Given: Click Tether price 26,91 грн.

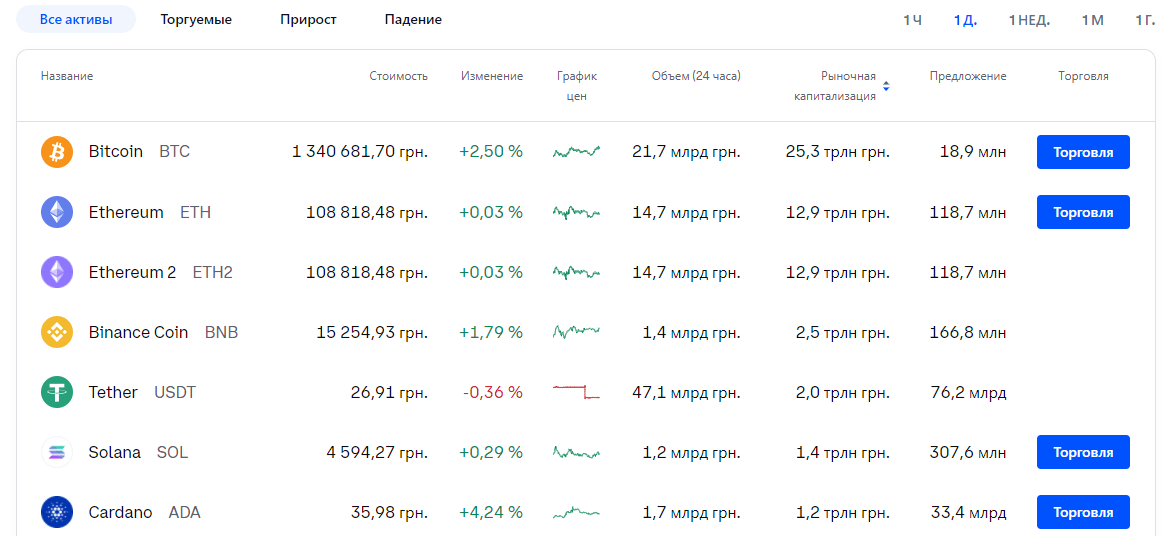Looking at the screenshot, I should 389,392.
